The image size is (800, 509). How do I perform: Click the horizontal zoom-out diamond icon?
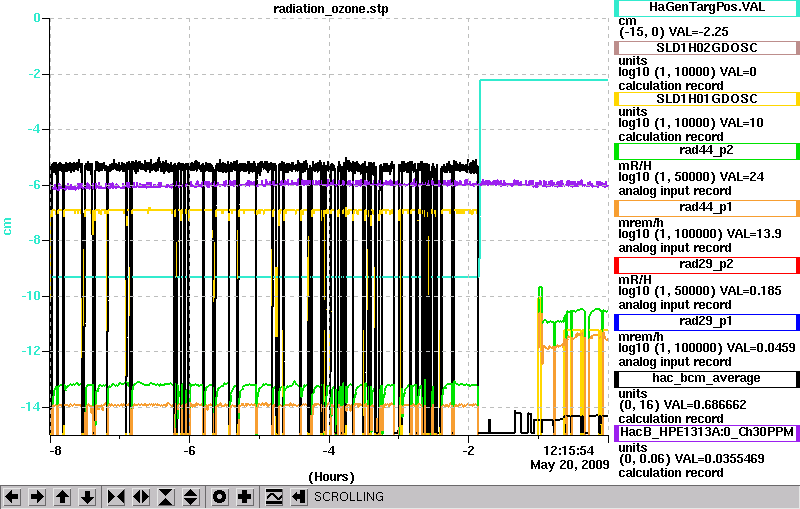coord(141,496)
